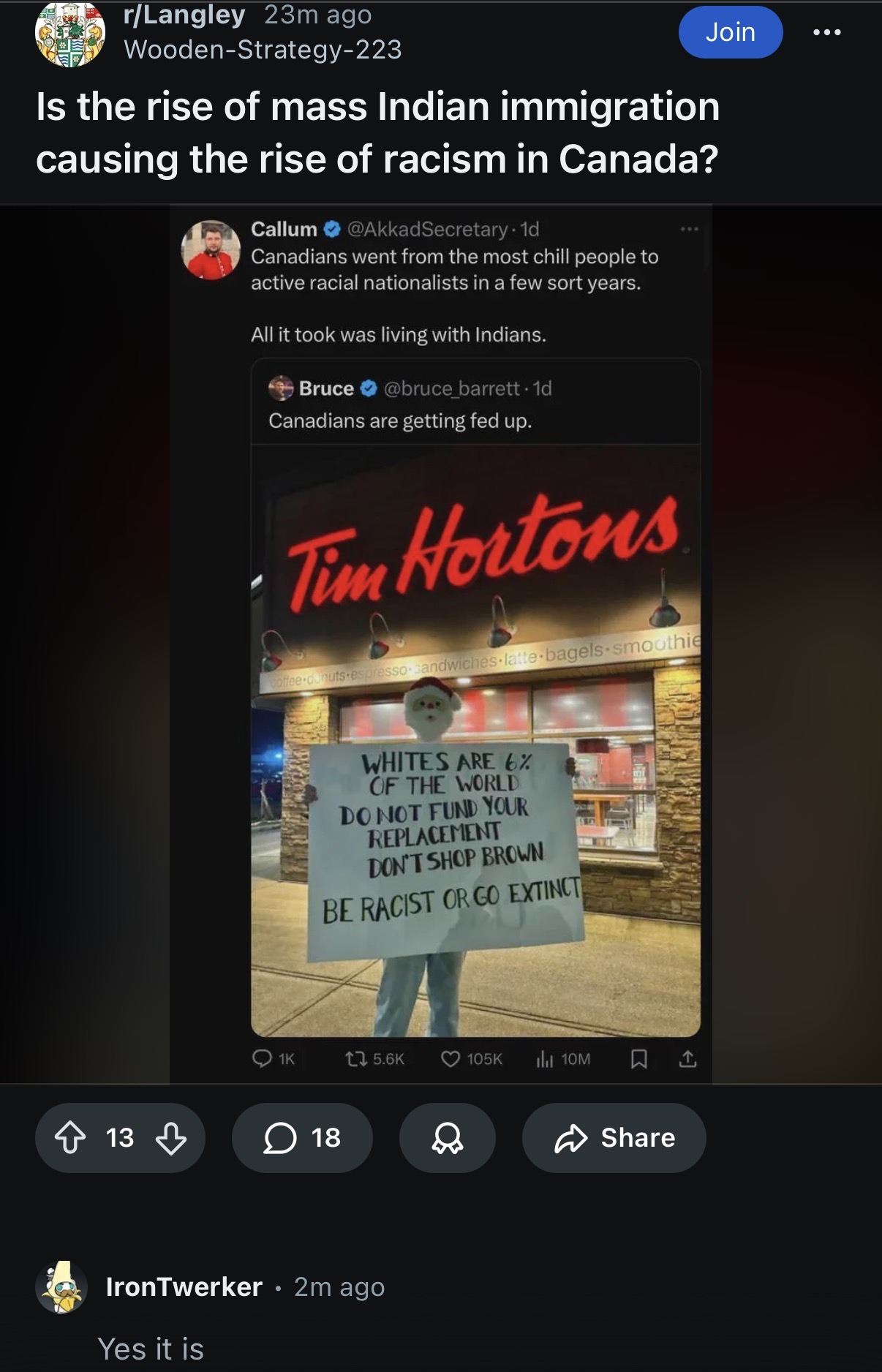882x1372 pixels.
Task: Open IronTwerker's avatar
Action: click(61, 1287)
